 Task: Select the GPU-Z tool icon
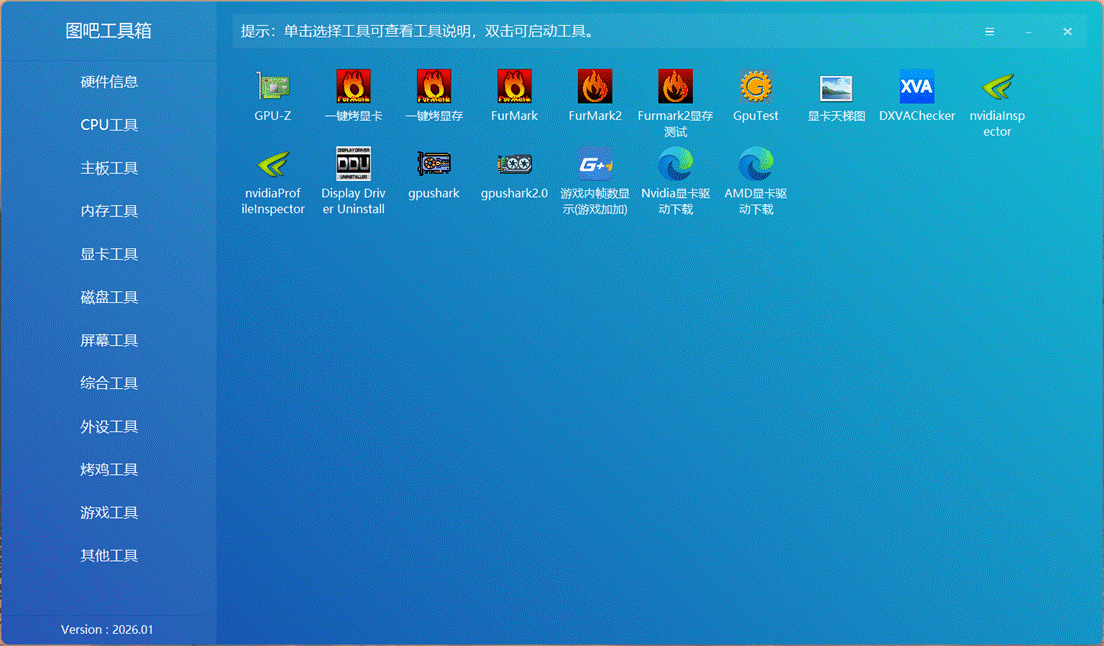pyautogui.click(x=272, y=87)
